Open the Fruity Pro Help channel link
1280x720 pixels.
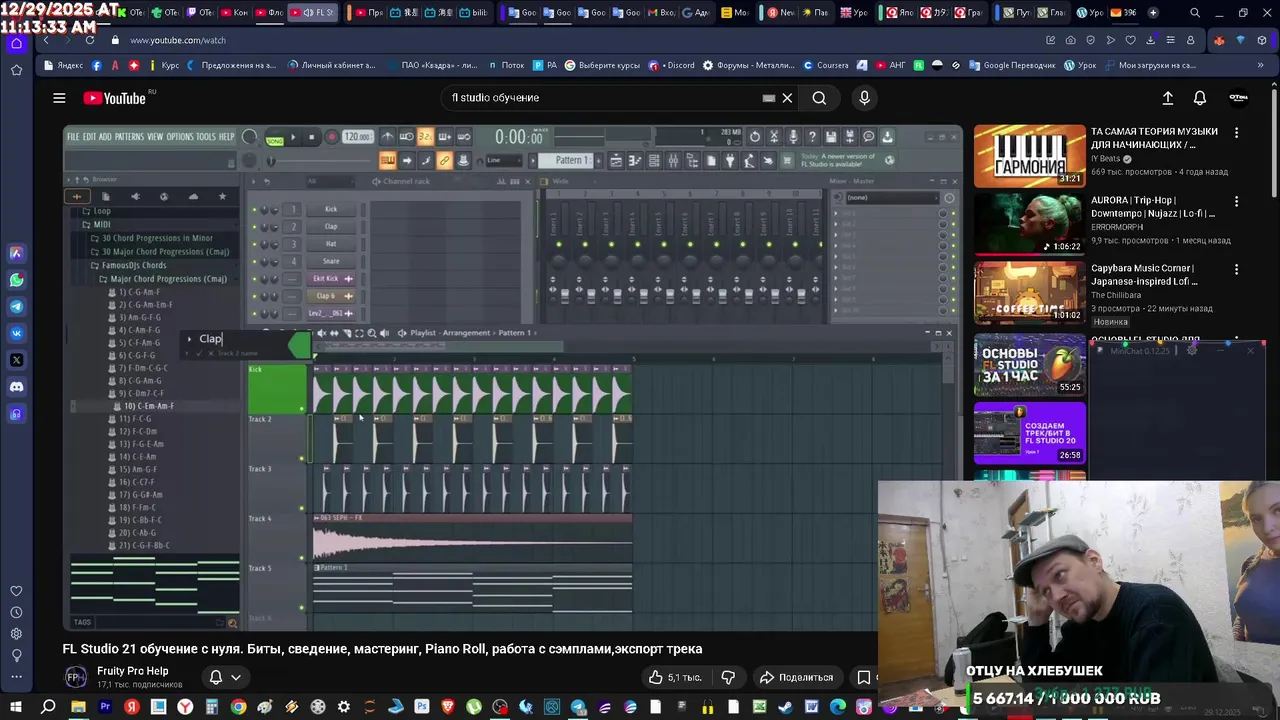[x=133, y=671]
